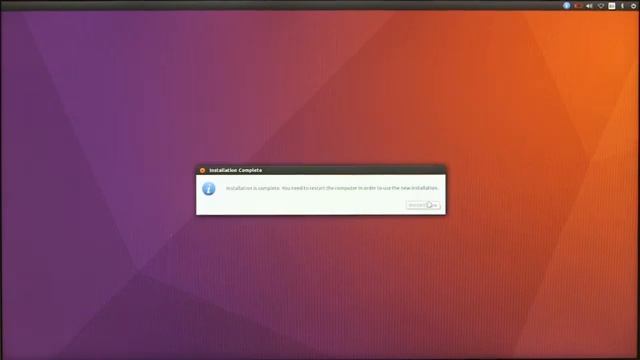The height and width of the screenshot is (360, 640).
Task: Click the 'Installation Complete' title text
Action: pyautogui.click(x=236, y=170)
